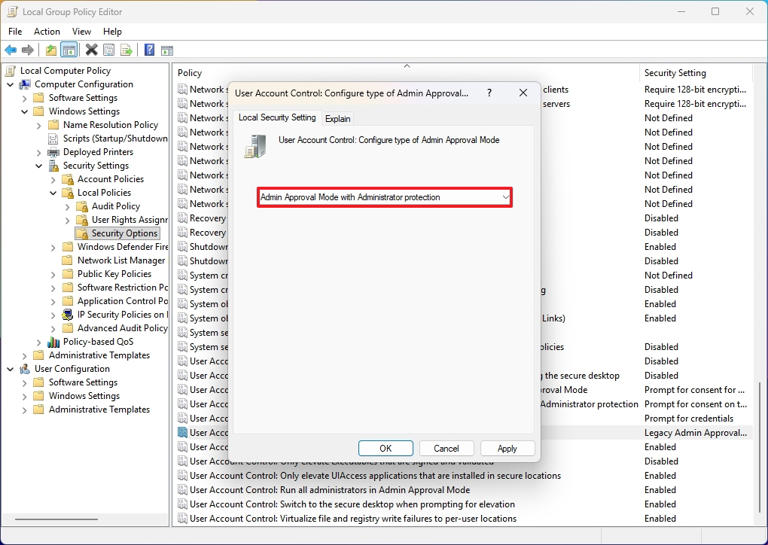Click the IP Security Policies icon
The height and width of the screenshot is (545, 768).
pos(68,315)
